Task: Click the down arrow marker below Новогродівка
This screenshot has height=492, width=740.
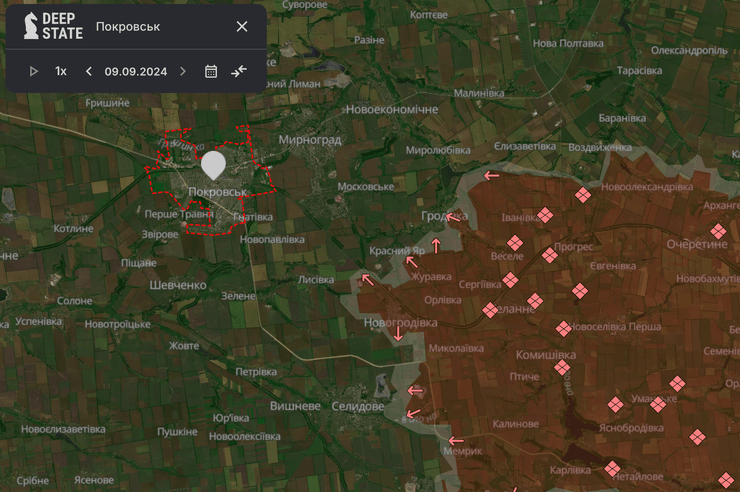Action: pyautogui.click(x=399, y=334)
